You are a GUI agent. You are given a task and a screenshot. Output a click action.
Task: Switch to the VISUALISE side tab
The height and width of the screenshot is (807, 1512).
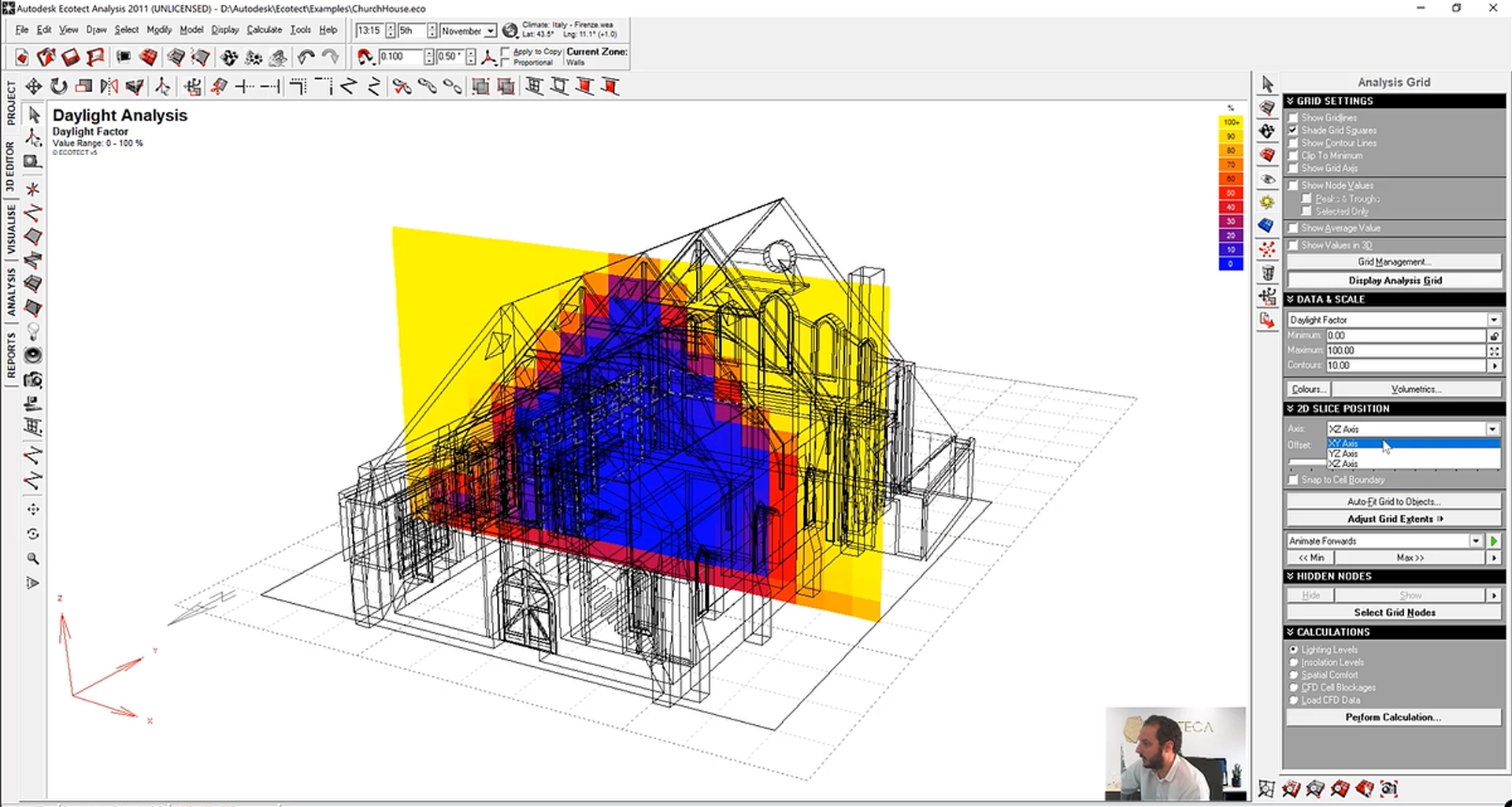pos(10,230)
